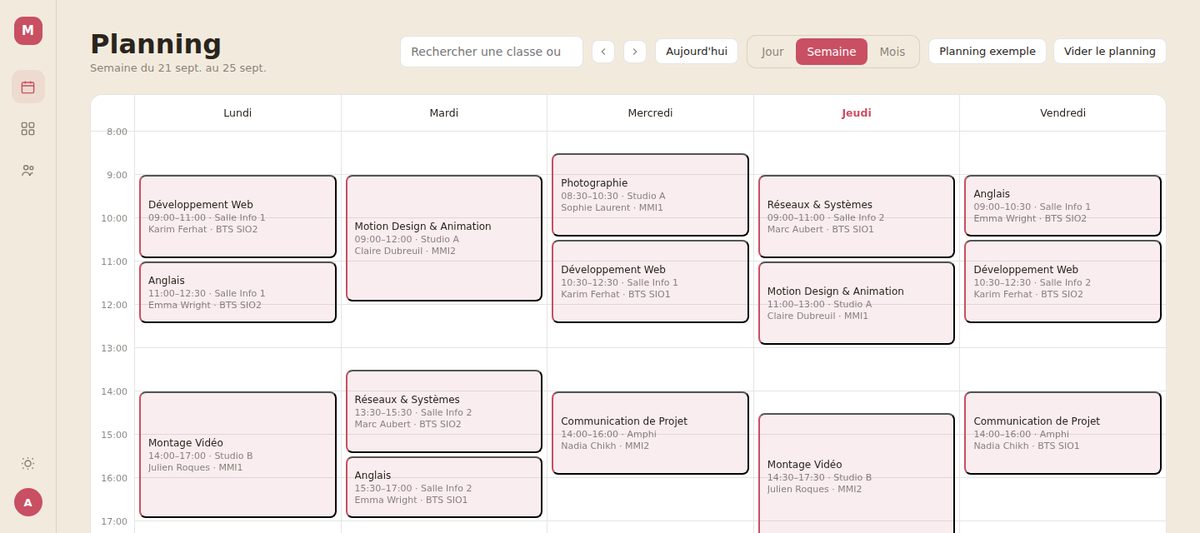The image size is (1200, 533).
Task: Open Tuesday Réseaux & Systèmes event
Action: pos(444,411)
